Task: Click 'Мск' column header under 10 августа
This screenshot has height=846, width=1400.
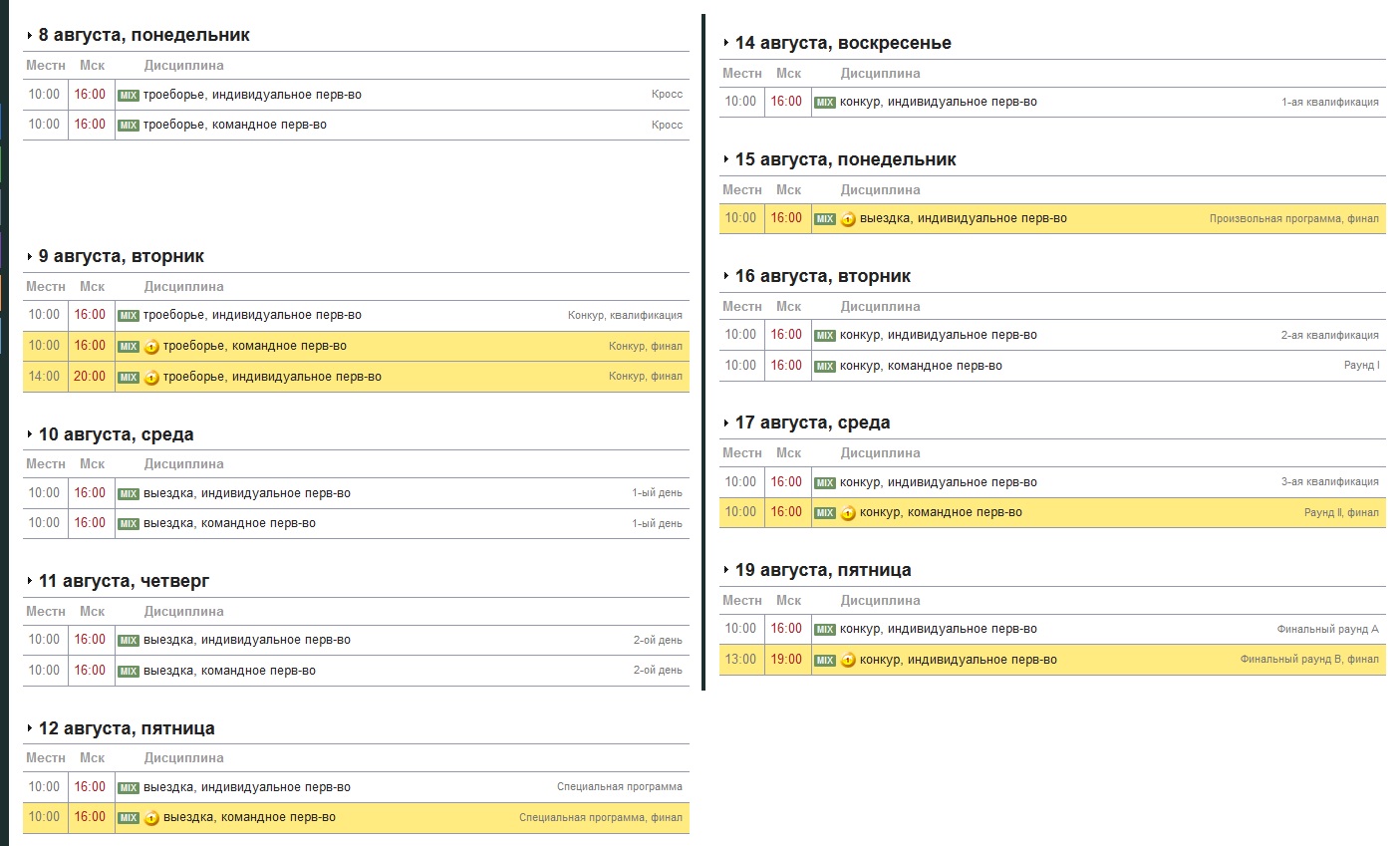Action: [92, 464]
